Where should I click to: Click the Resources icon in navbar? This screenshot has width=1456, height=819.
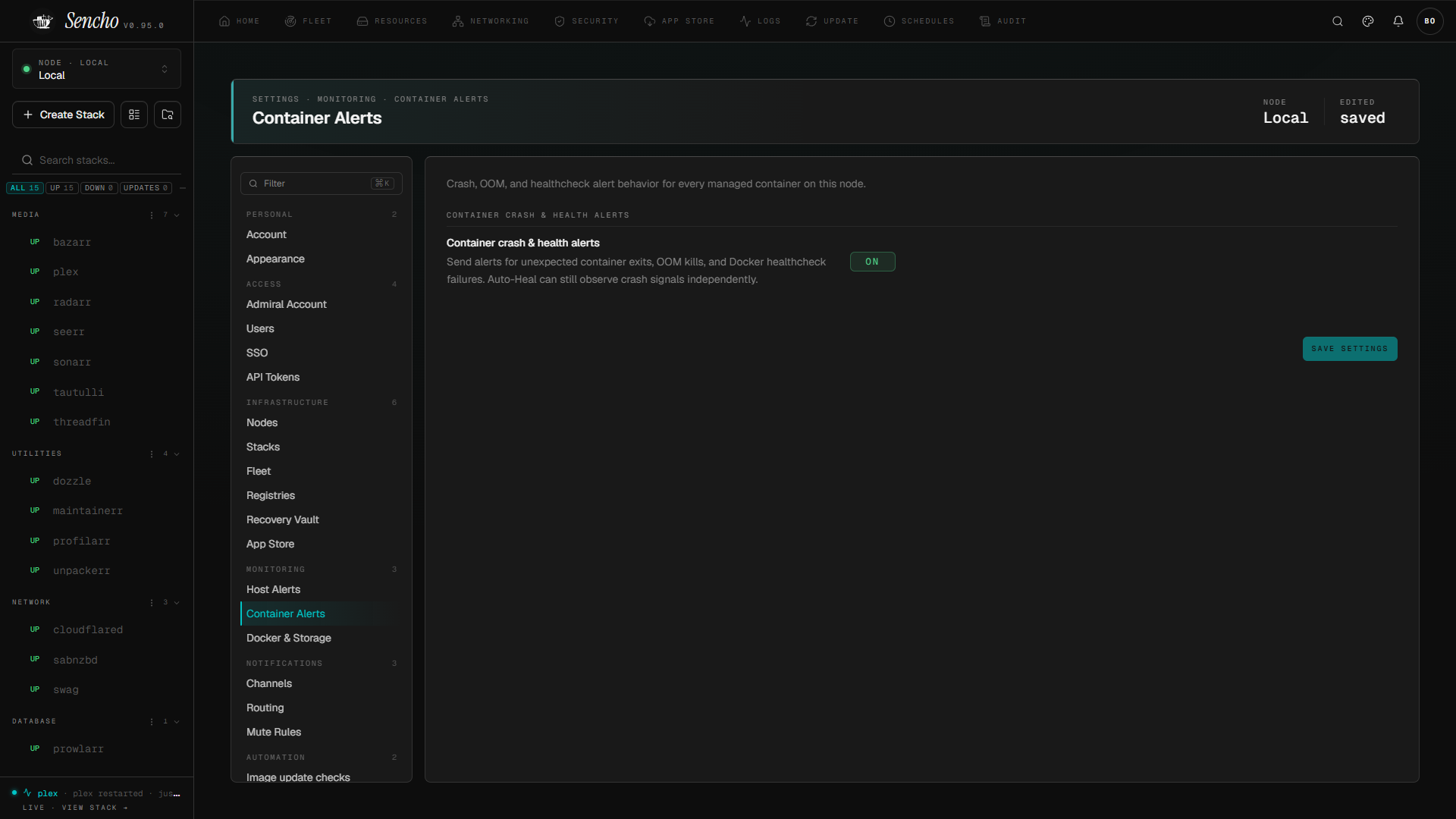(x=362, y=21)
